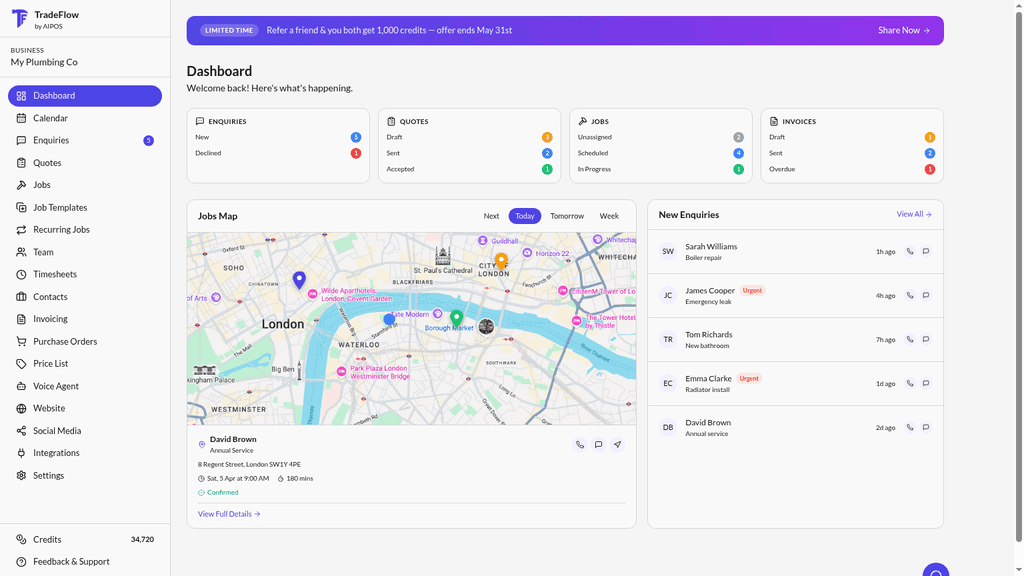
Task: Open Draft row in Invoices card
Action: point(852,137)
